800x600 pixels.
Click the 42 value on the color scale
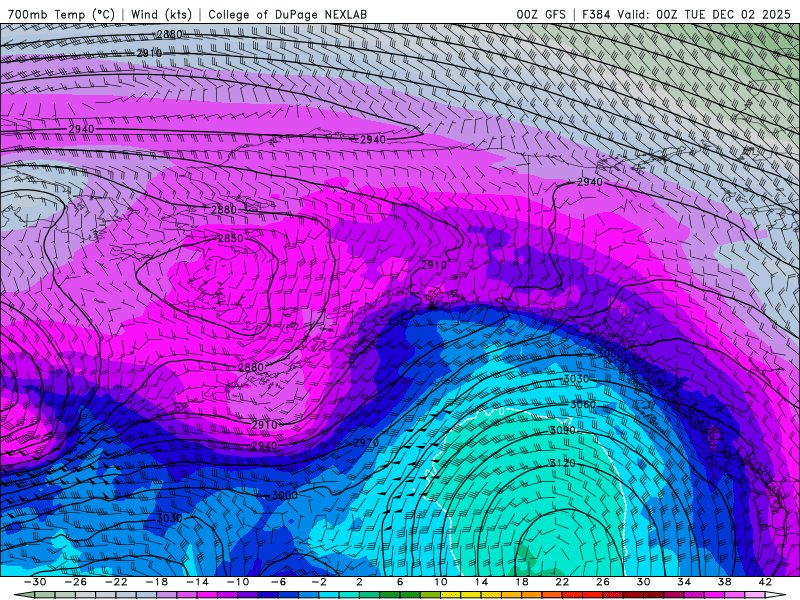click(x=765, y=582)
